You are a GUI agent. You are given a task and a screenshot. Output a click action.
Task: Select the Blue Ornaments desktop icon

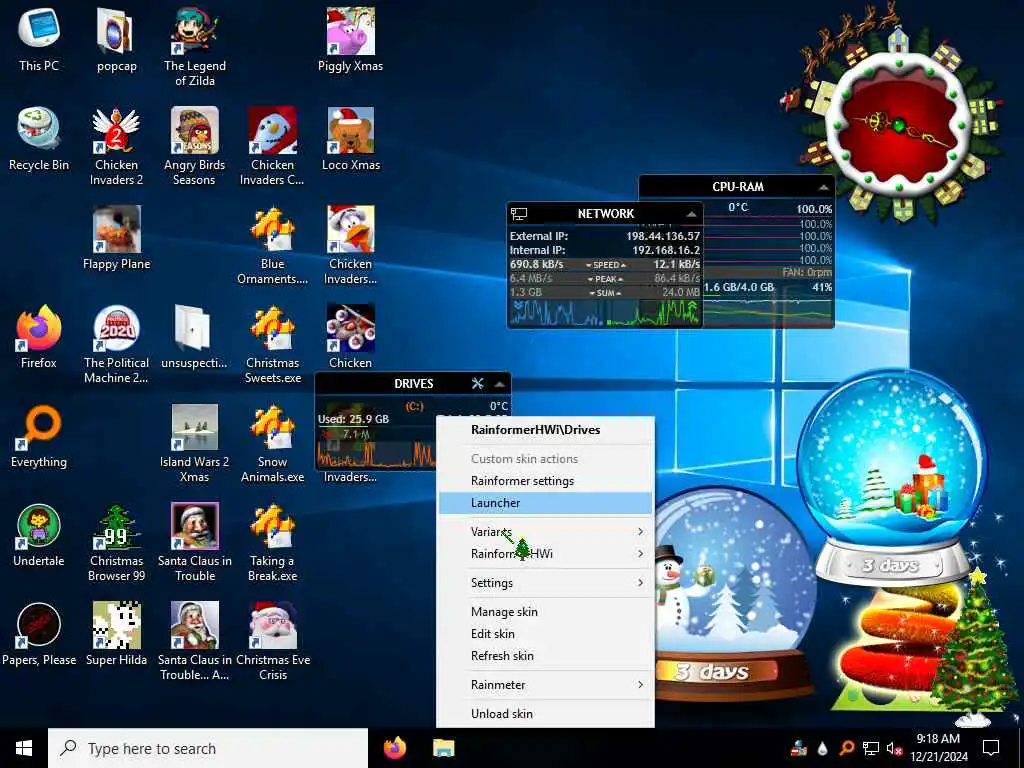272,246
